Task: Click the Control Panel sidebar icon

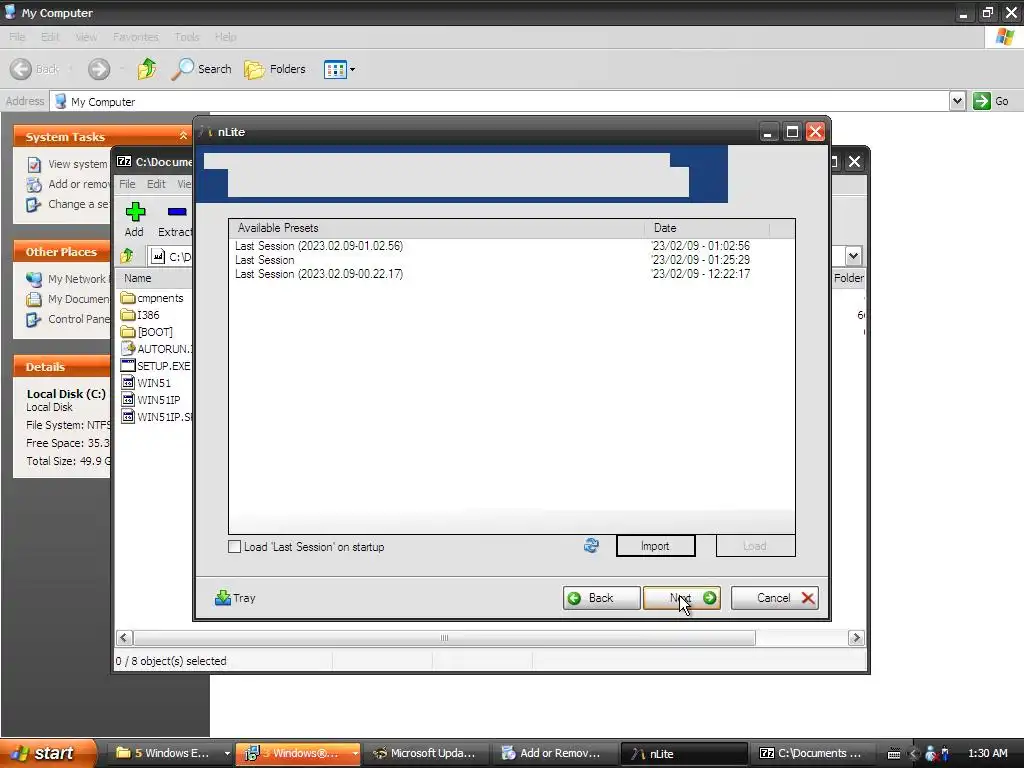Action: coord(33,319)
